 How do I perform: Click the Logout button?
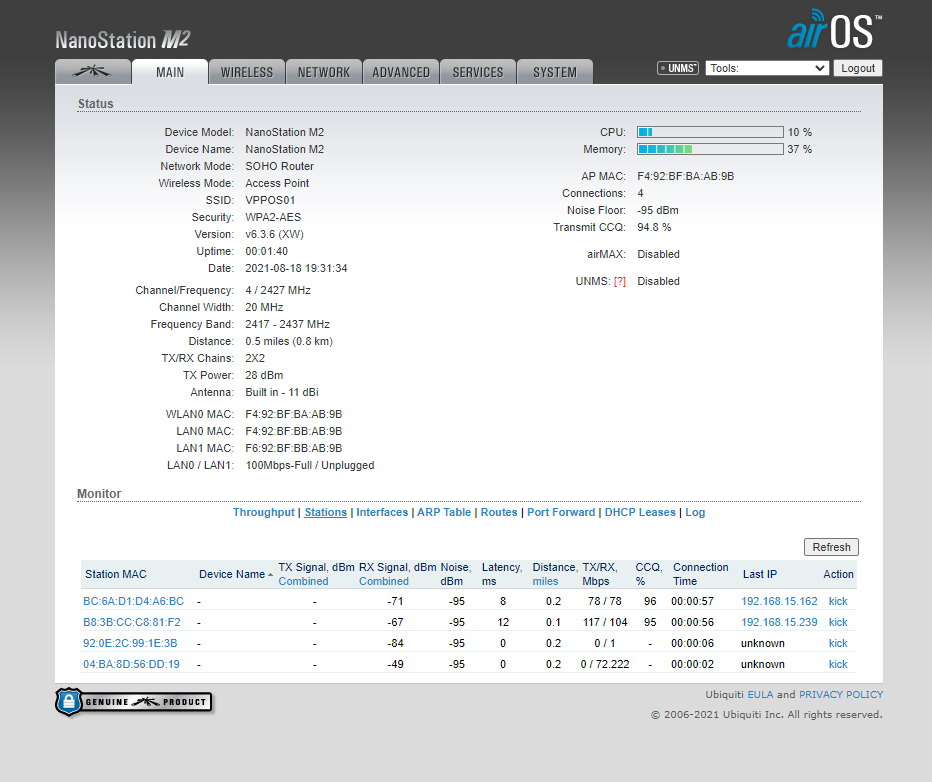(858, 68)
